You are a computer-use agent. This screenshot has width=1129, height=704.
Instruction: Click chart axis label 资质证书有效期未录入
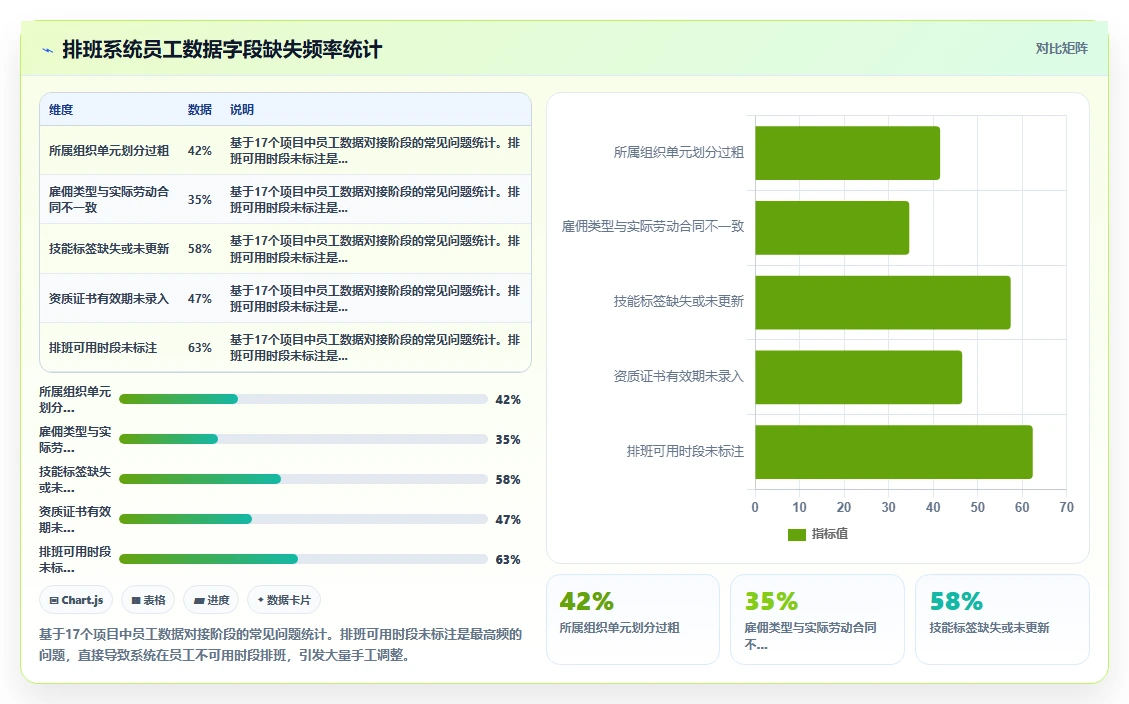(678, 376)
